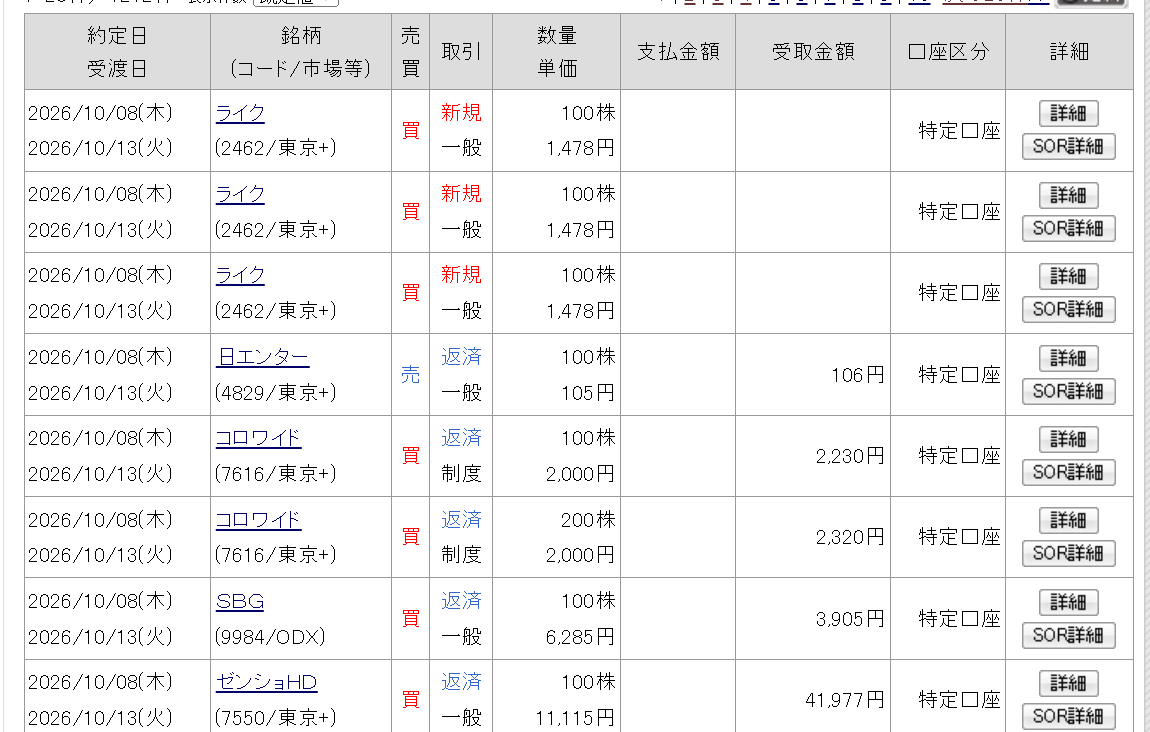
Task: Open the コロワイド link for the 200株 trade
Action: [258, 520]
